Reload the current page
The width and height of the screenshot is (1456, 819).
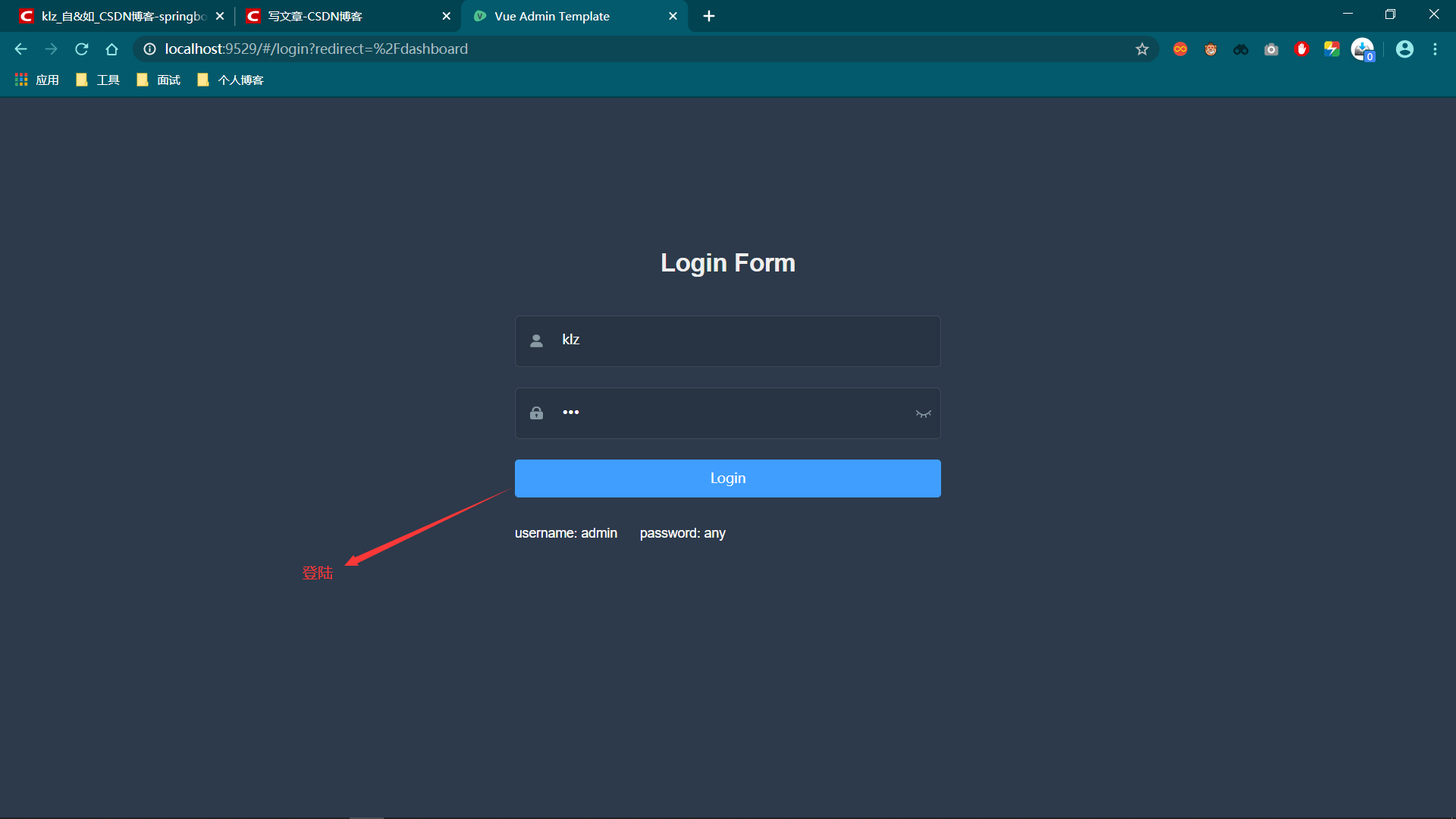coord(81,49)
